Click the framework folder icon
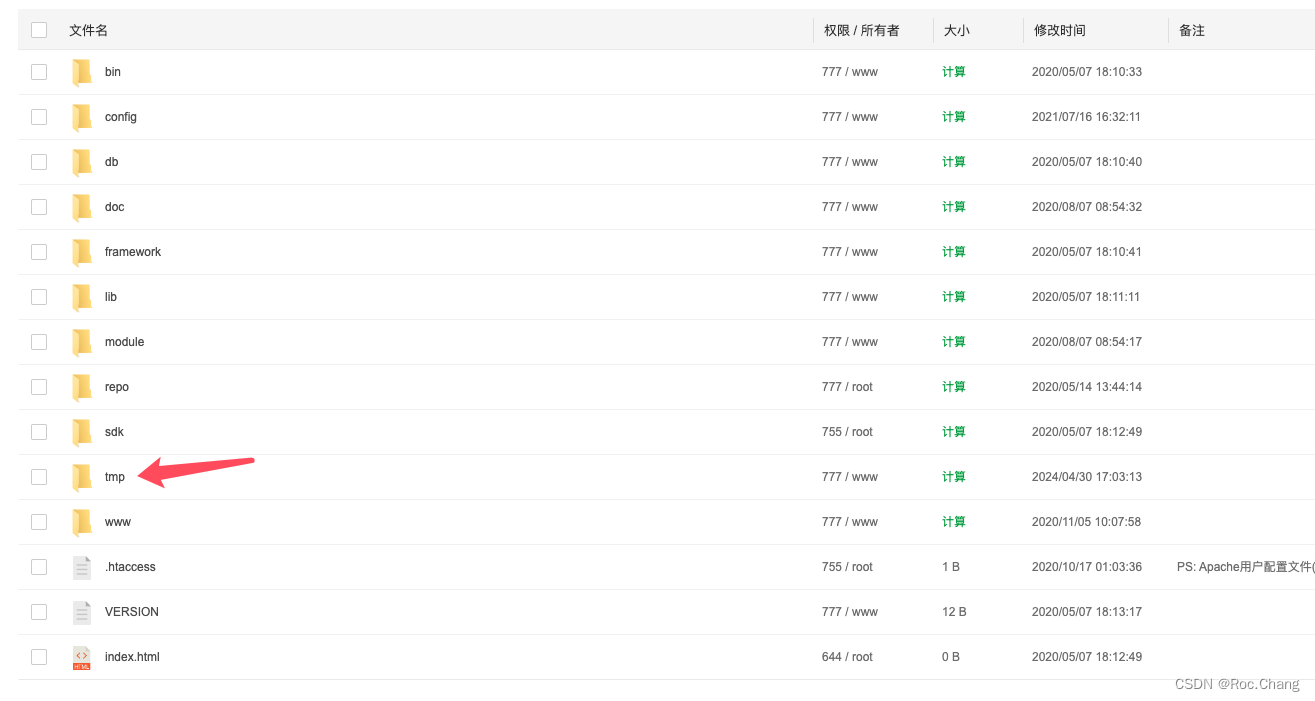 [x=82, y=252]
